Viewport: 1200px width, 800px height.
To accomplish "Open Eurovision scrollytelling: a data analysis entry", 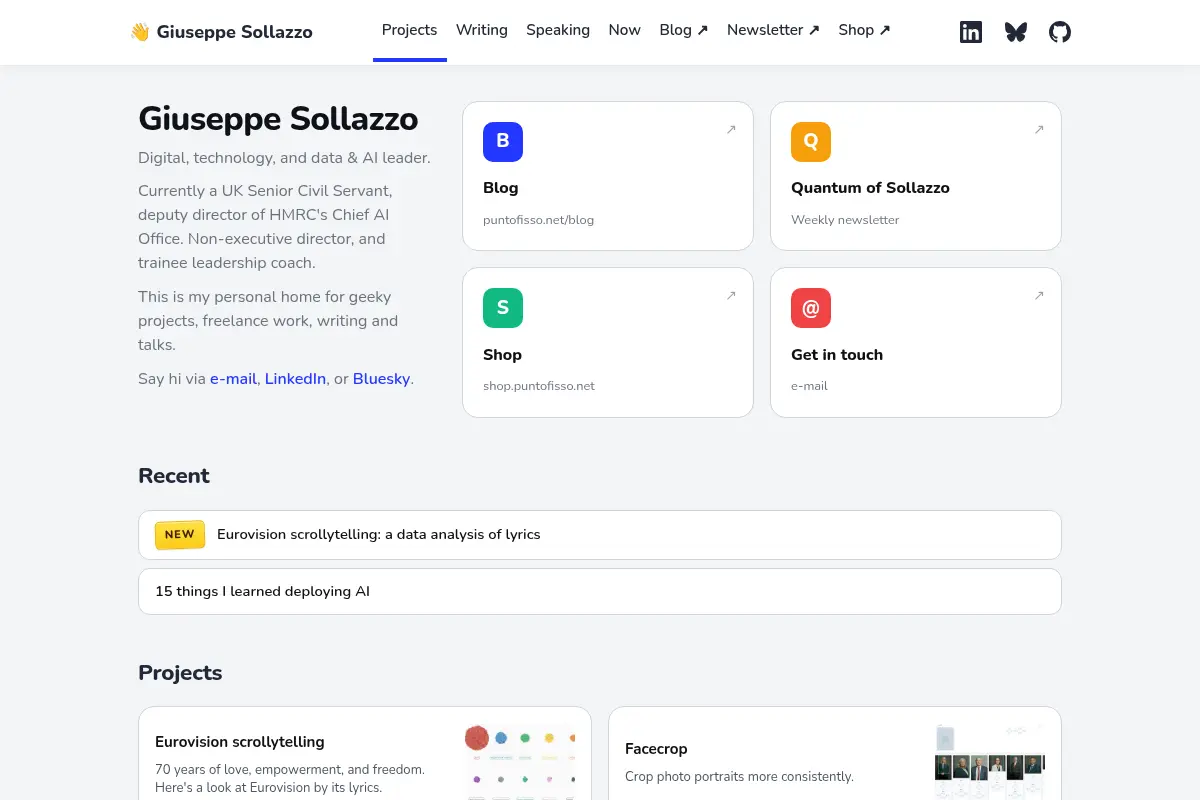I will point(600,535).
